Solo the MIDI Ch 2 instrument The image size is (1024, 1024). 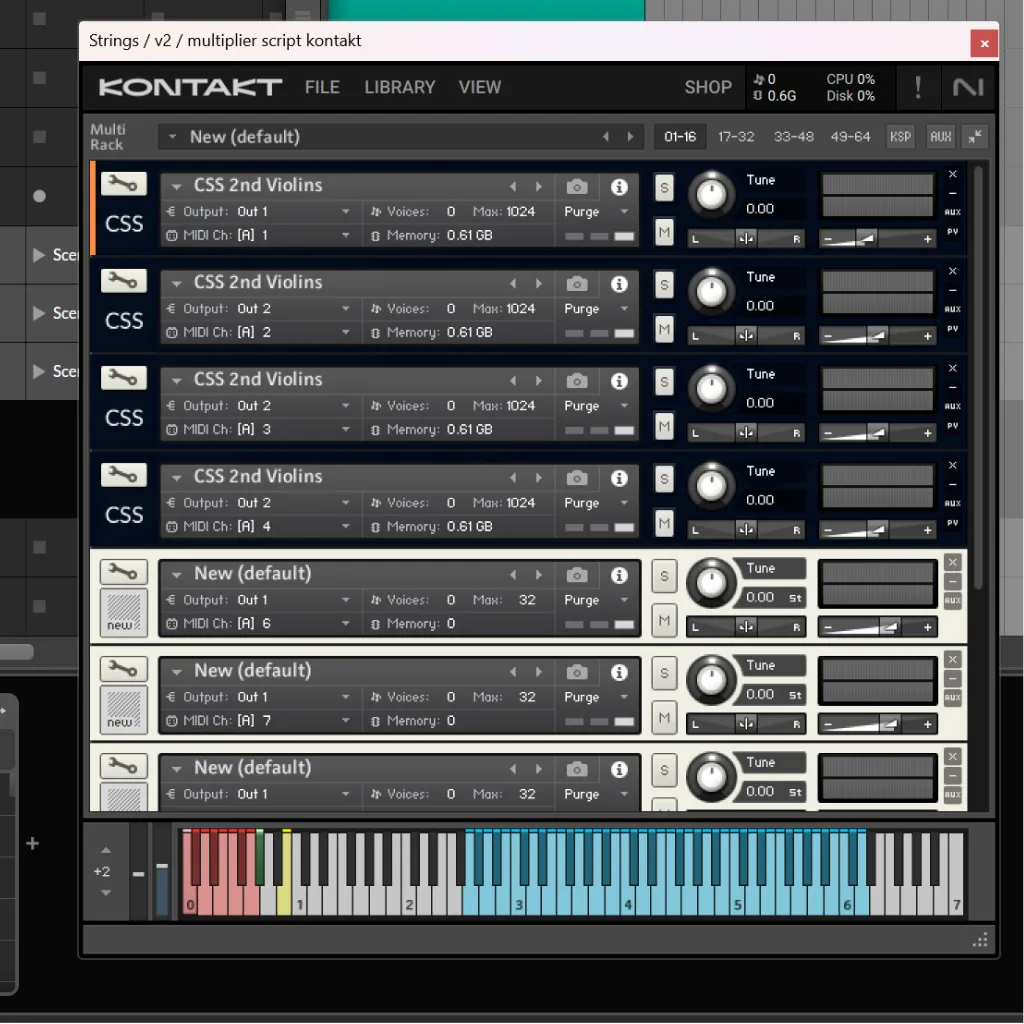(x=664, y=285)
